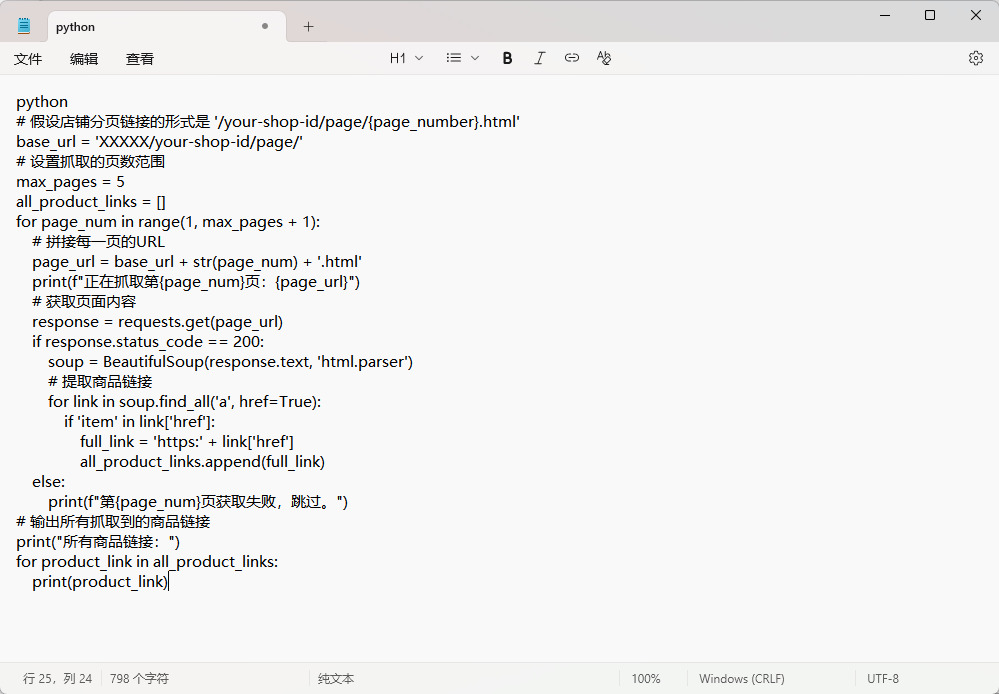Expand the H1 heading dropdown
The image size is (999, 694).
tap(406, 58)
